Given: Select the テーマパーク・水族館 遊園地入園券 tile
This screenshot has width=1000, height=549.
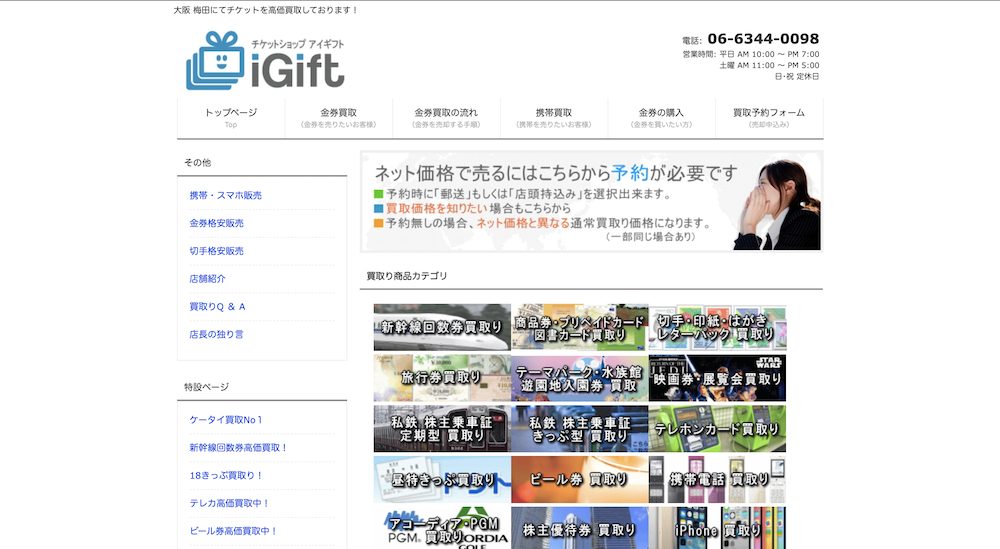Looking at the screenshot, I should tap(580, 378).
